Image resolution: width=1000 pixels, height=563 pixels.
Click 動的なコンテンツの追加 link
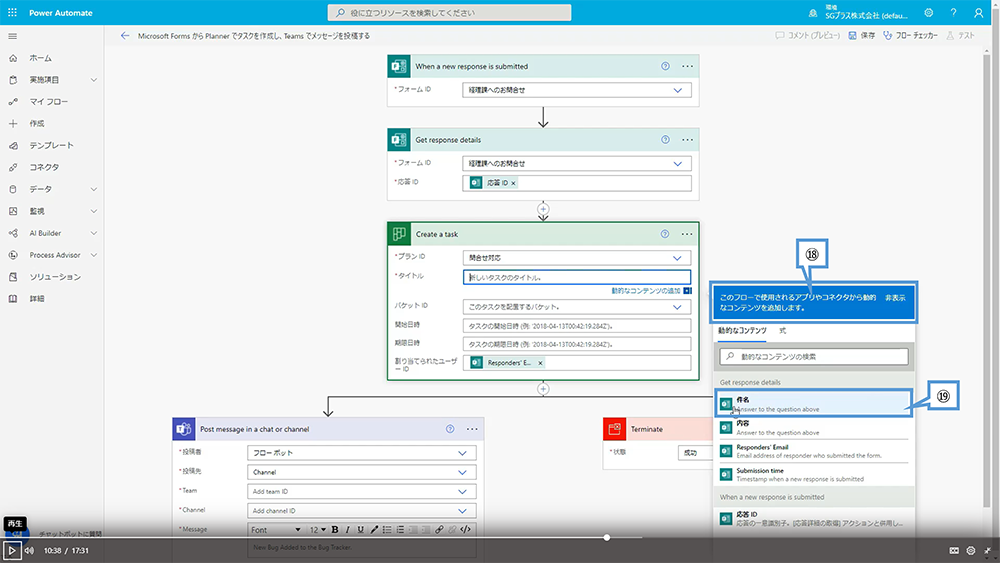coord(645,291)
